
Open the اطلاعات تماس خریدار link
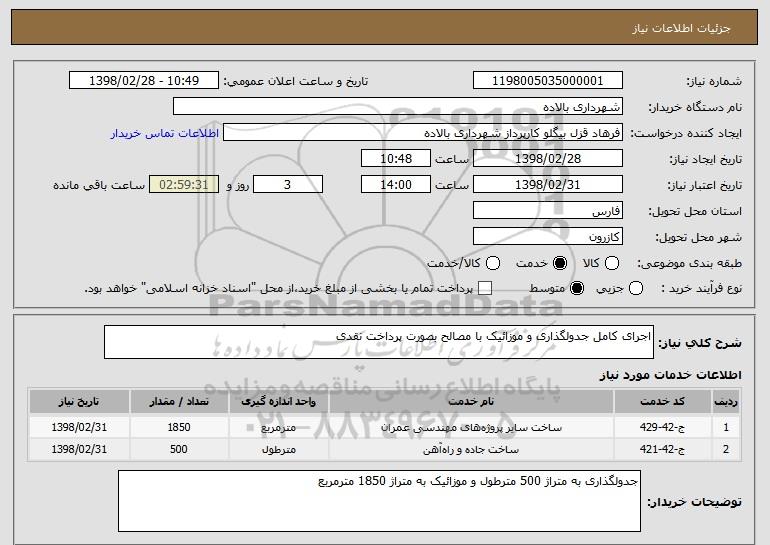click(x=165, y=133)
